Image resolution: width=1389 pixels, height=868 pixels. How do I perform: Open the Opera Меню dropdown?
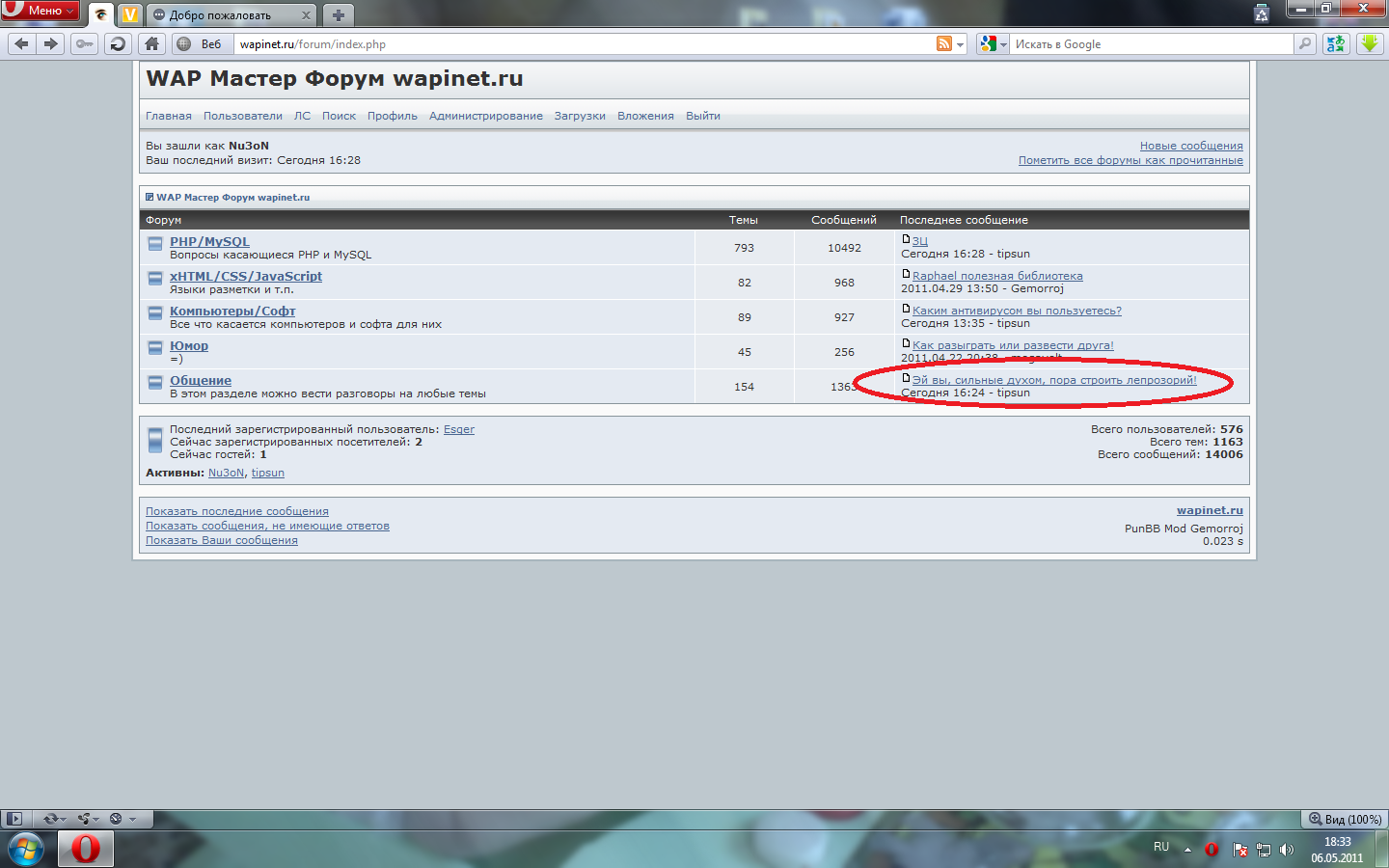point(40,11)
